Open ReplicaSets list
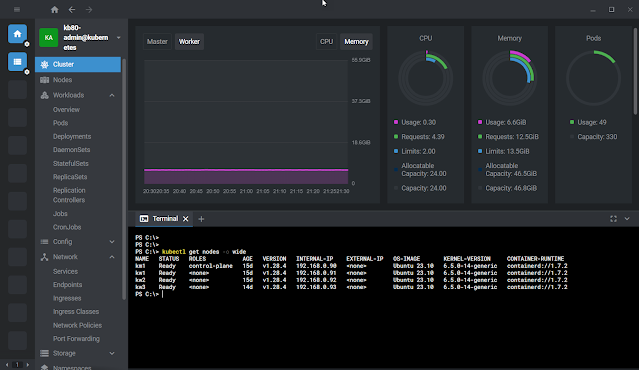Image resolution: width=639 pixels, height=370 pixels. [70, 177]
